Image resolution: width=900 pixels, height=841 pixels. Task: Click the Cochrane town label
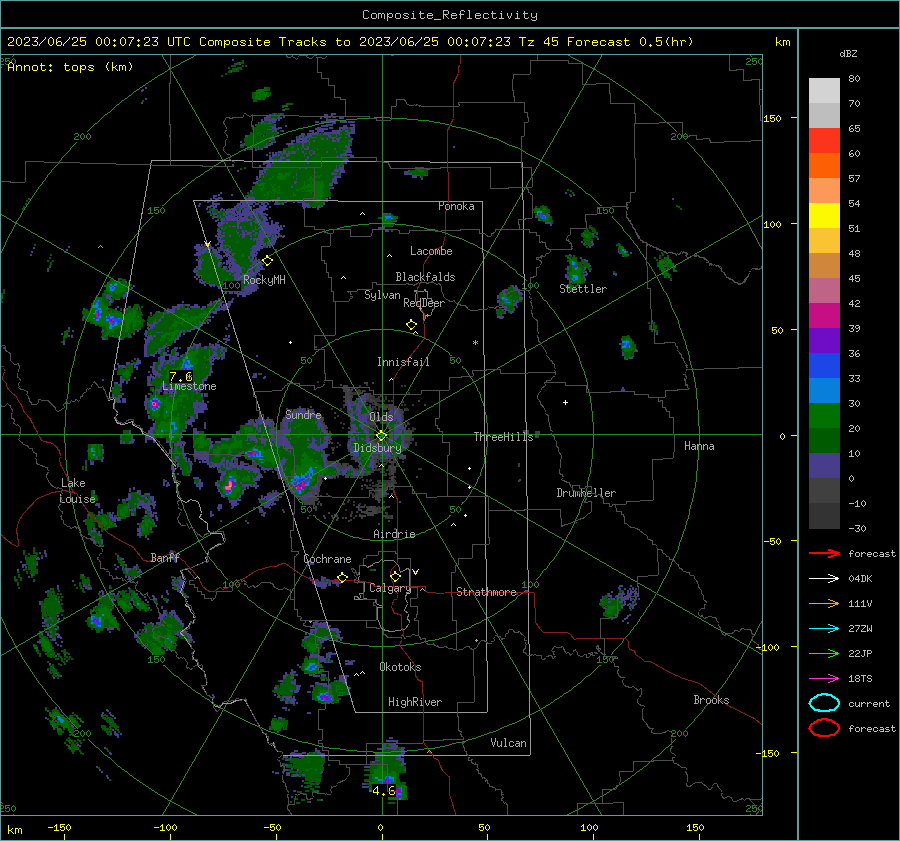[327, 559]
